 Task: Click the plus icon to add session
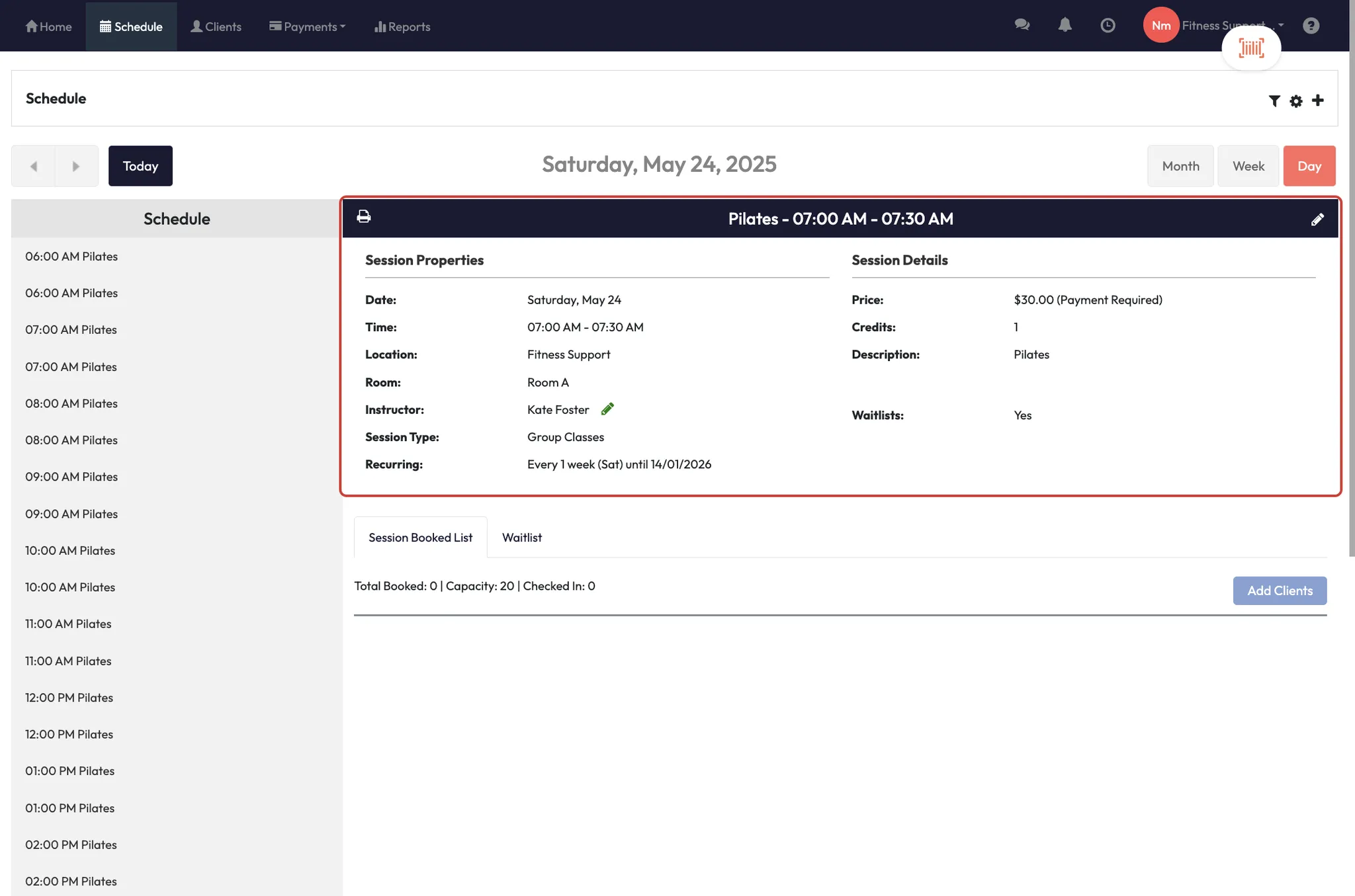[x=1318, y=100]
